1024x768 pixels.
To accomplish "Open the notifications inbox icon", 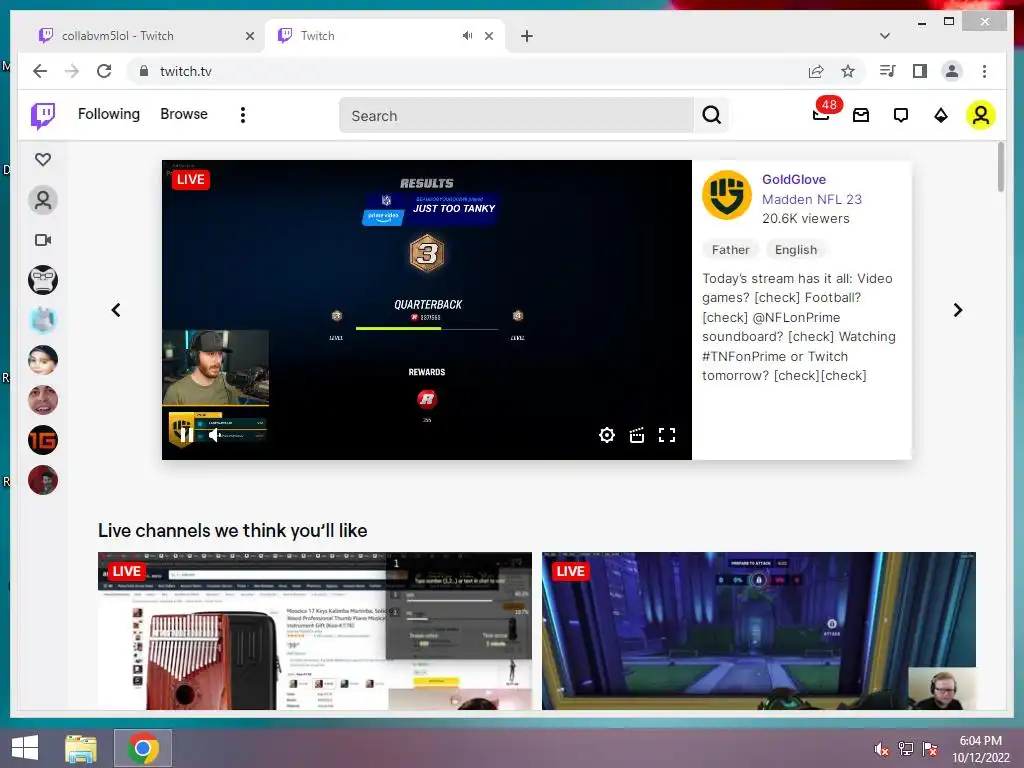I will coord(861,116).
